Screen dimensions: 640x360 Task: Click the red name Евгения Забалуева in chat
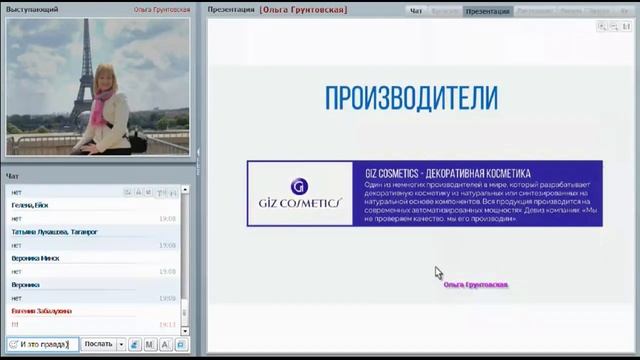click(41, 311)
